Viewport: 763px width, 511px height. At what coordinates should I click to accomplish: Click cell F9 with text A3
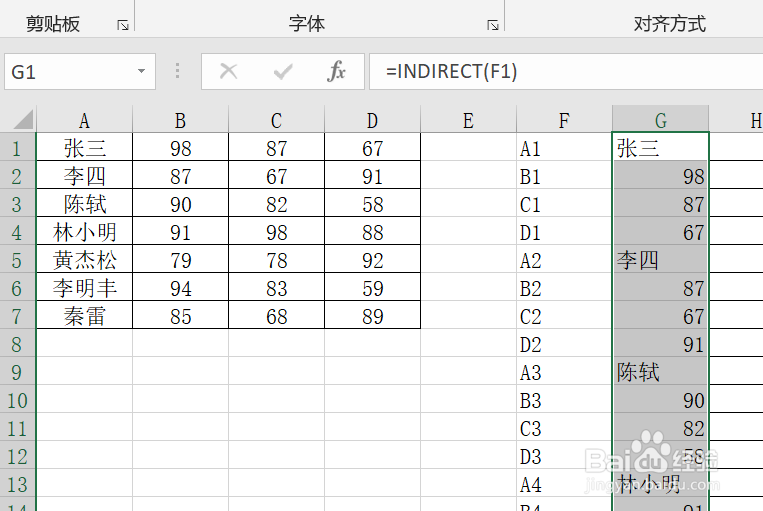[x=564, y=371]
